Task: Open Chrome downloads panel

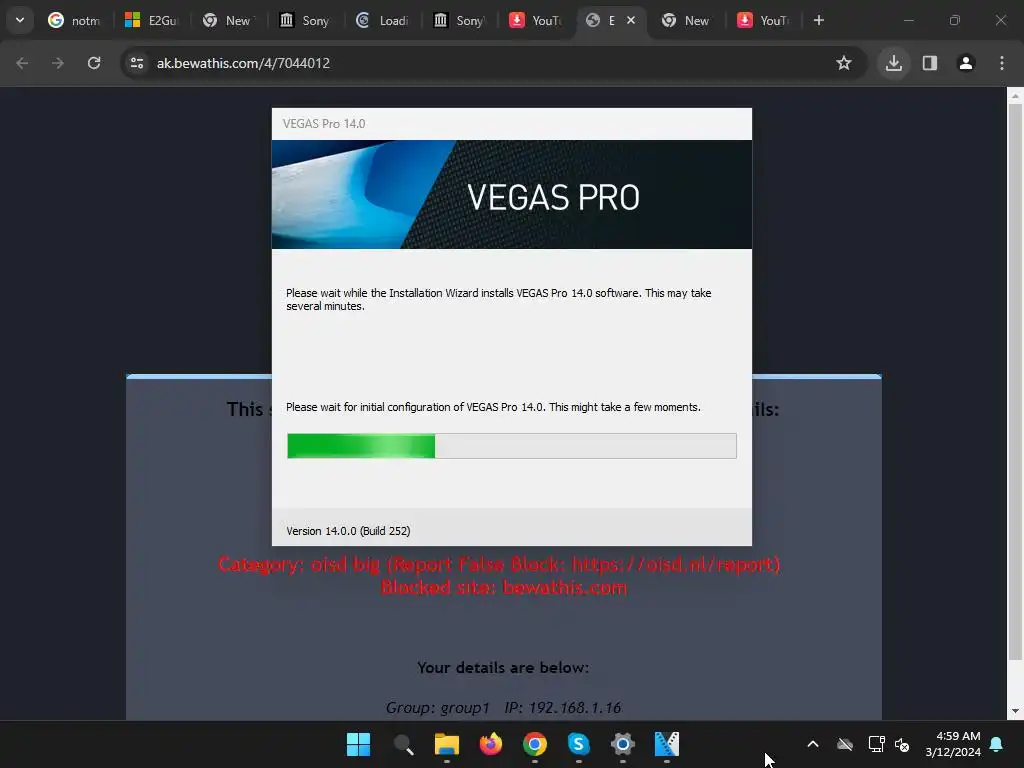Action: [893, 63]
